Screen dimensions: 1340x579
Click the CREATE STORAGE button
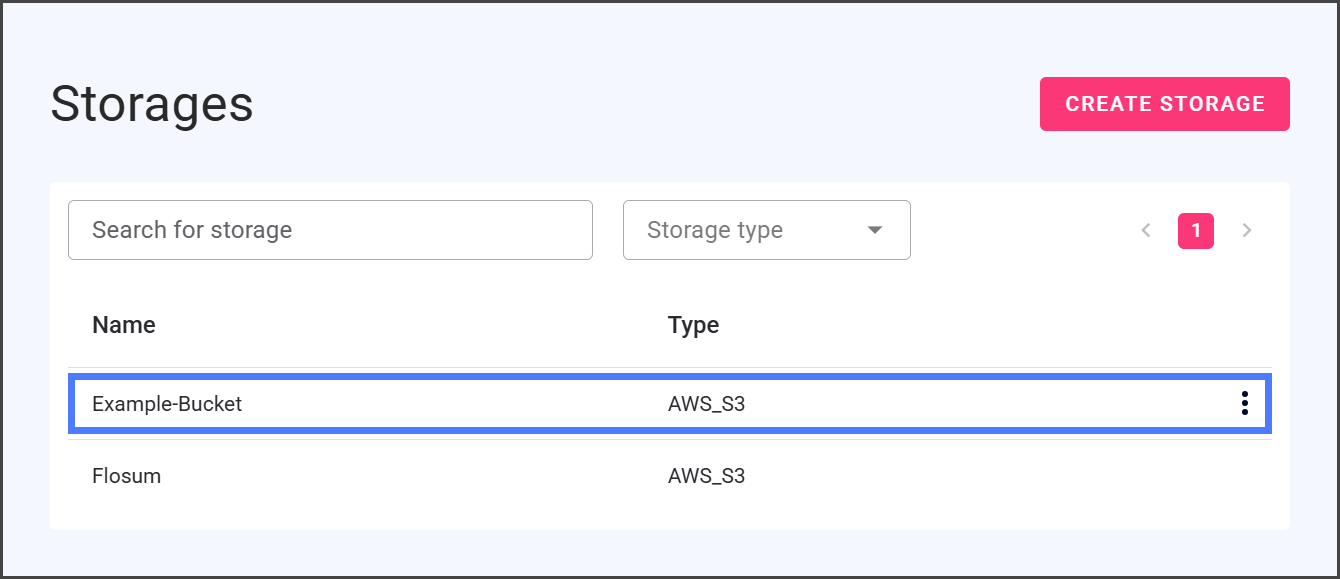pos(1164,104)
